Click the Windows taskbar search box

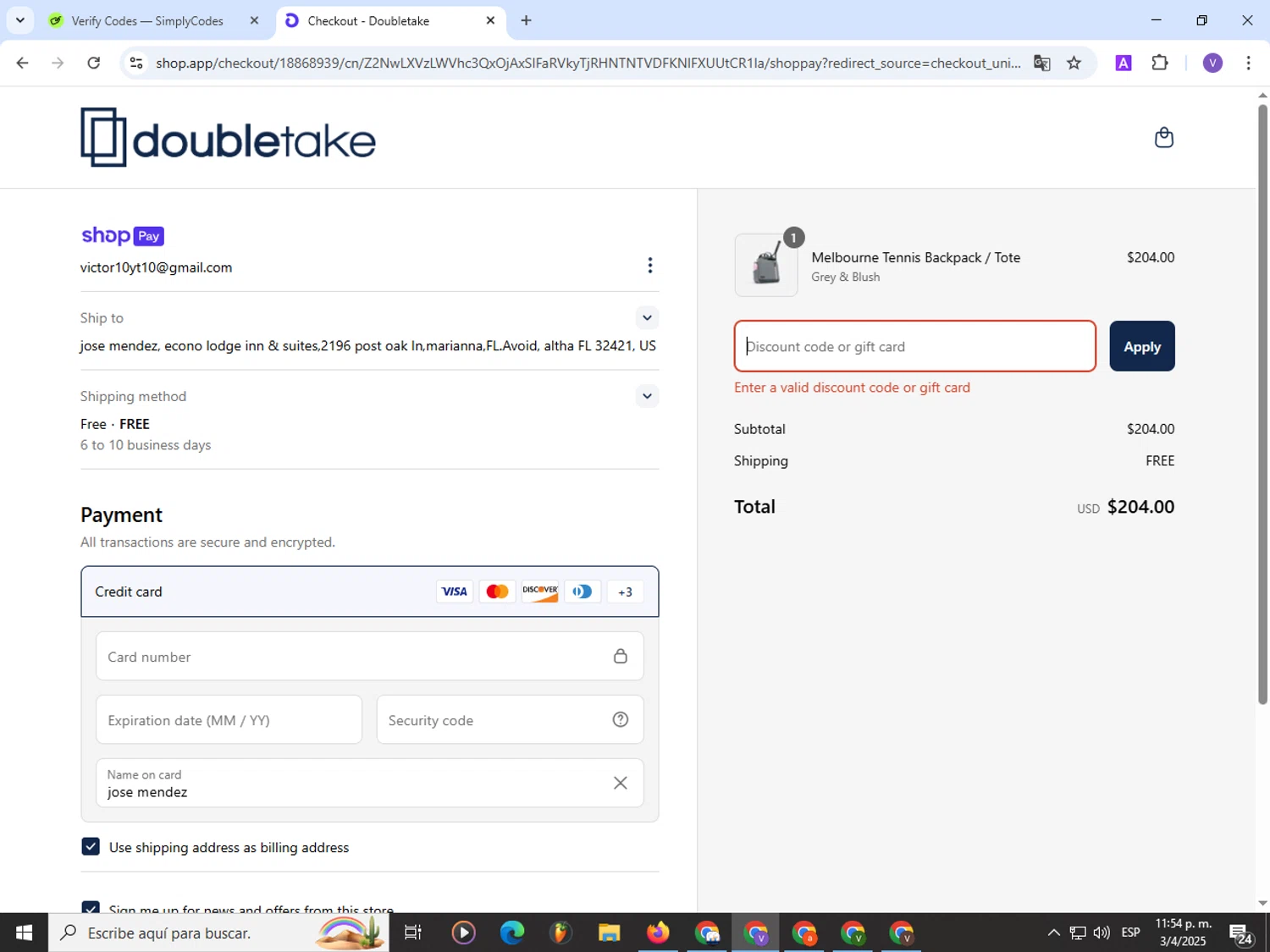[218, 933]
